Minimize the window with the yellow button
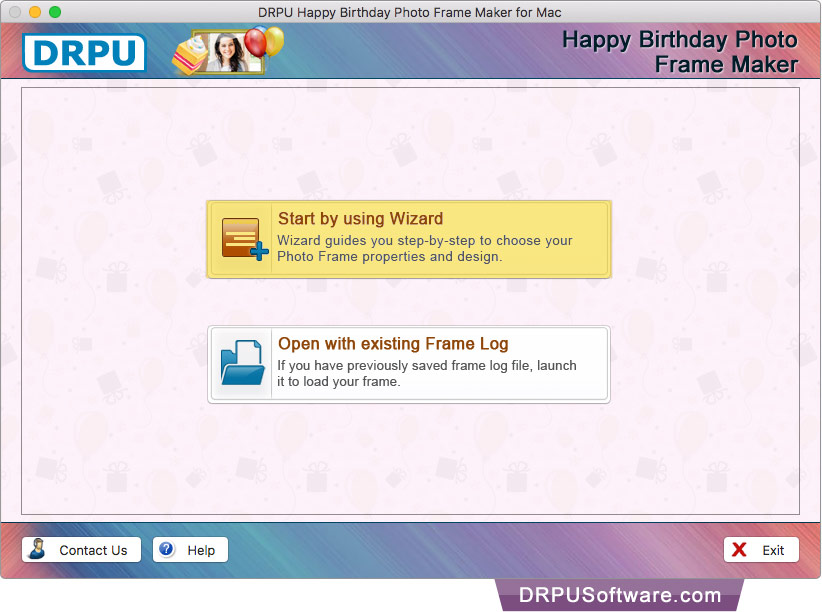 tap(35, 12)
